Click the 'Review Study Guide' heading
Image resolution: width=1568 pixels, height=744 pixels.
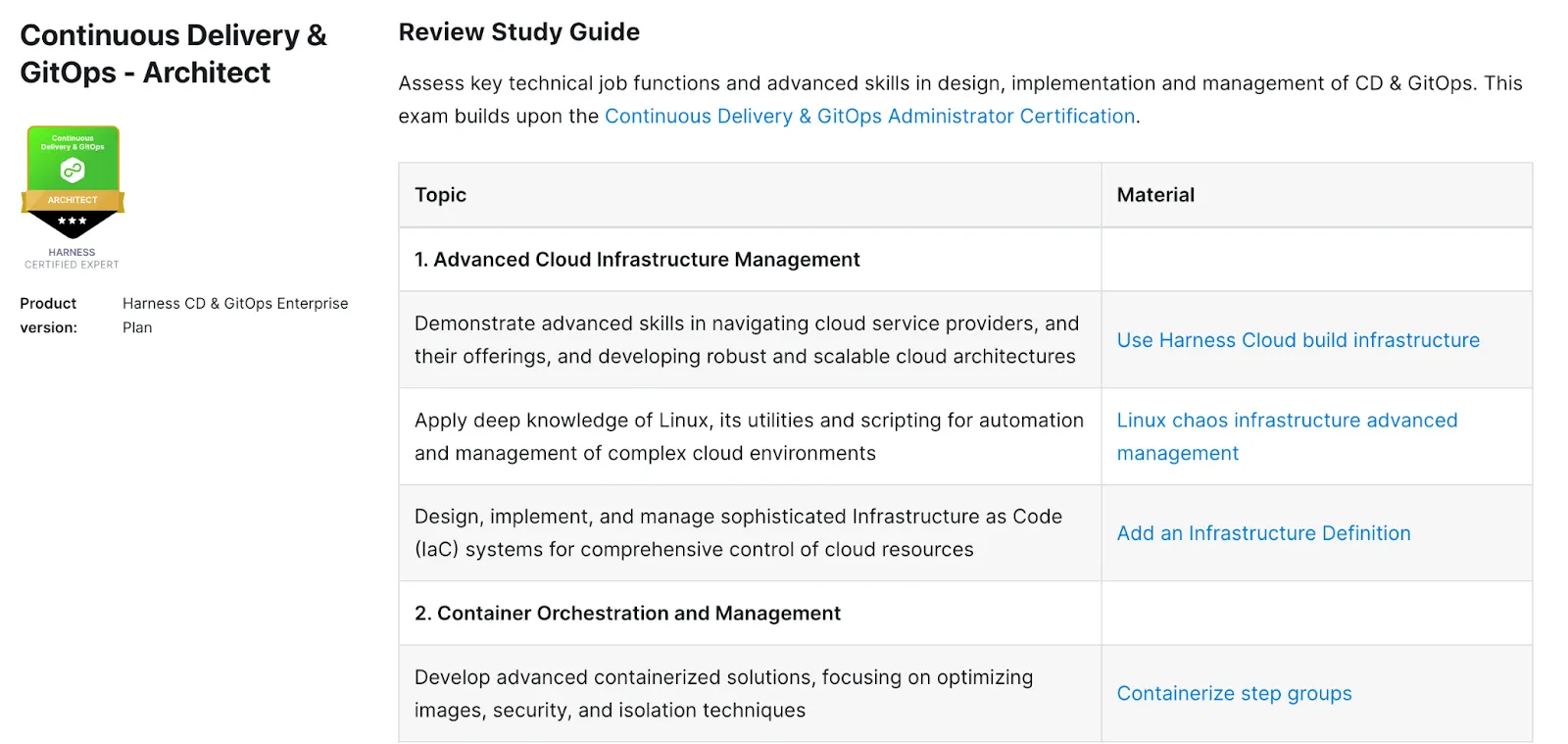click(518, 31)
